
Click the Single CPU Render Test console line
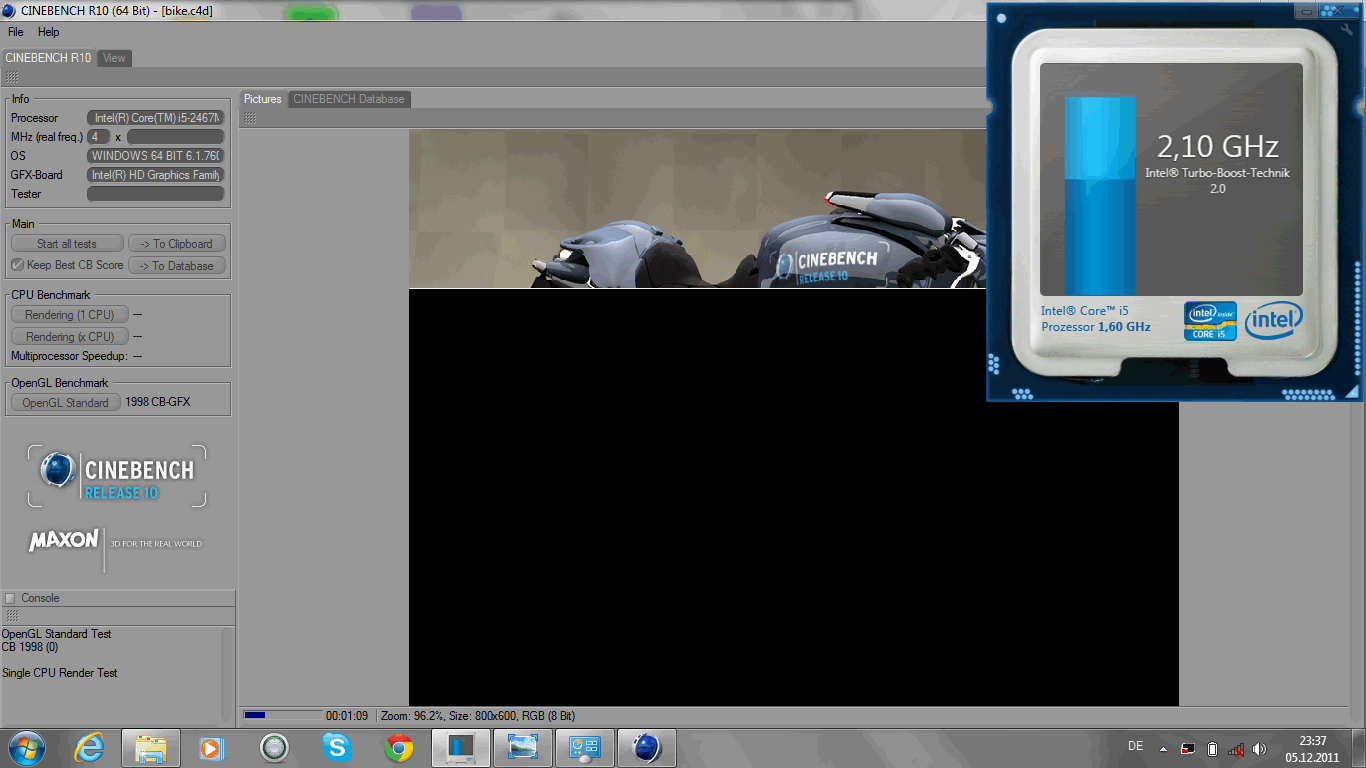(x=60, y=673)
